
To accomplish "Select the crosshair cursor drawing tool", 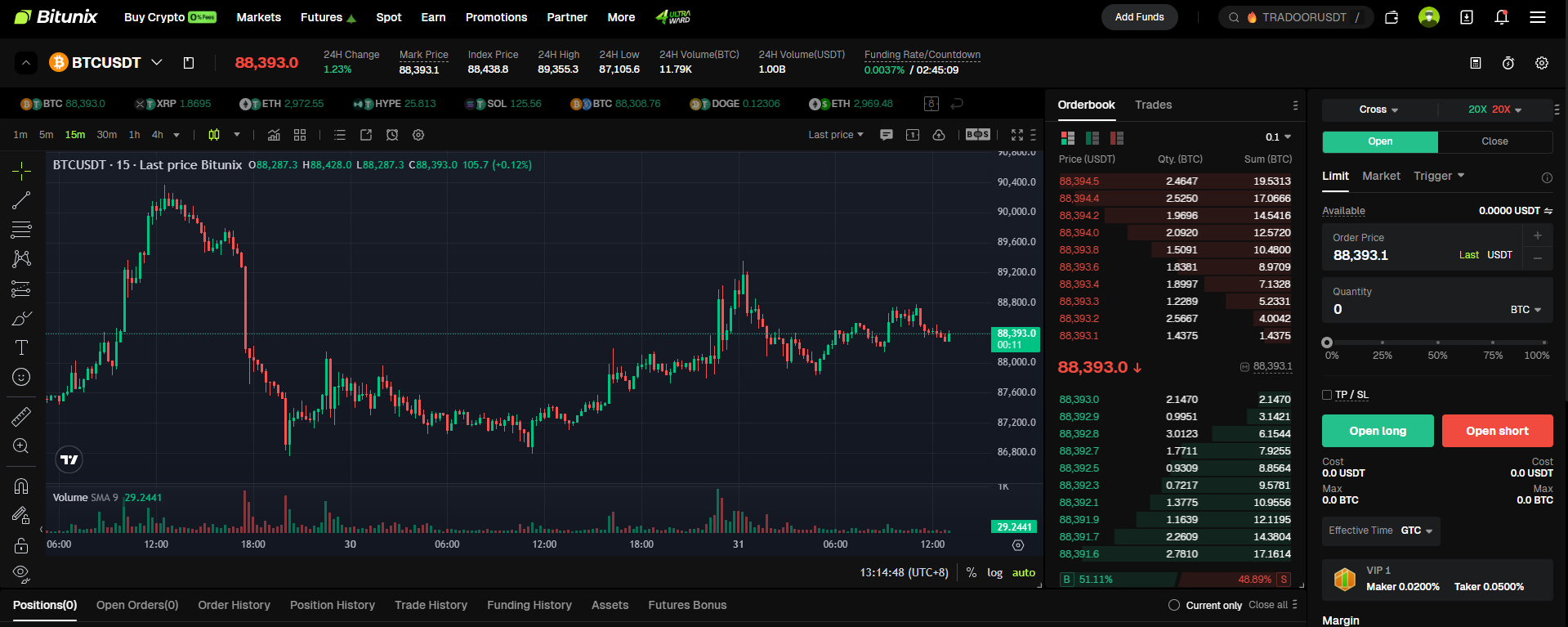I will click(x=21, y=170).
